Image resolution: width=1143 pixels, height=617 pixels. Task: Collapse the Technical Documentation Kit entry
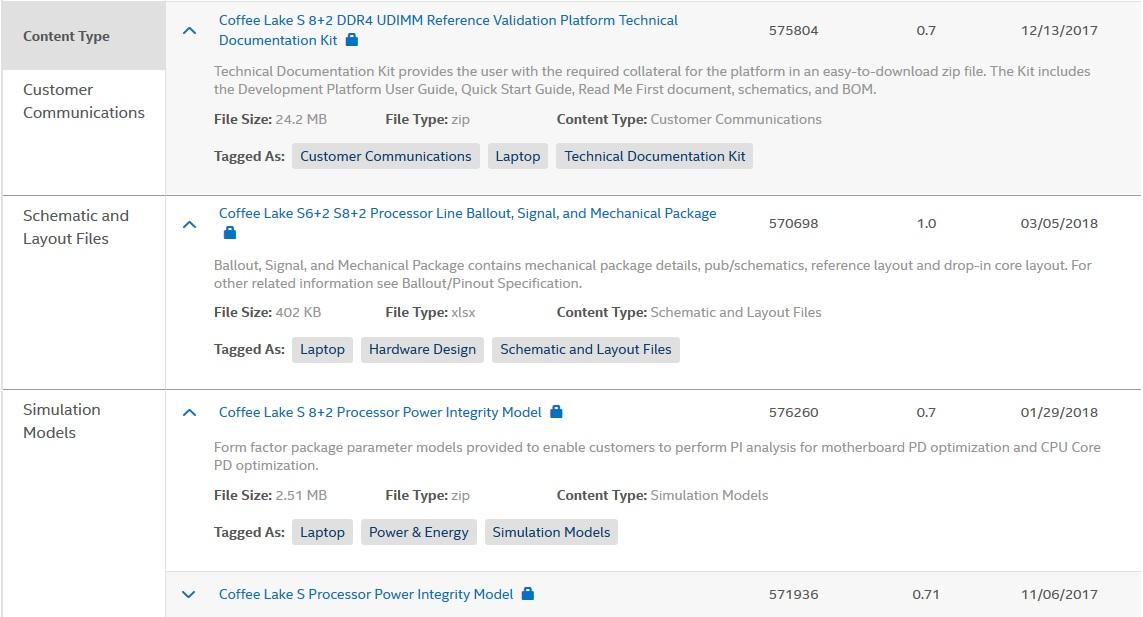click(189, 30)
